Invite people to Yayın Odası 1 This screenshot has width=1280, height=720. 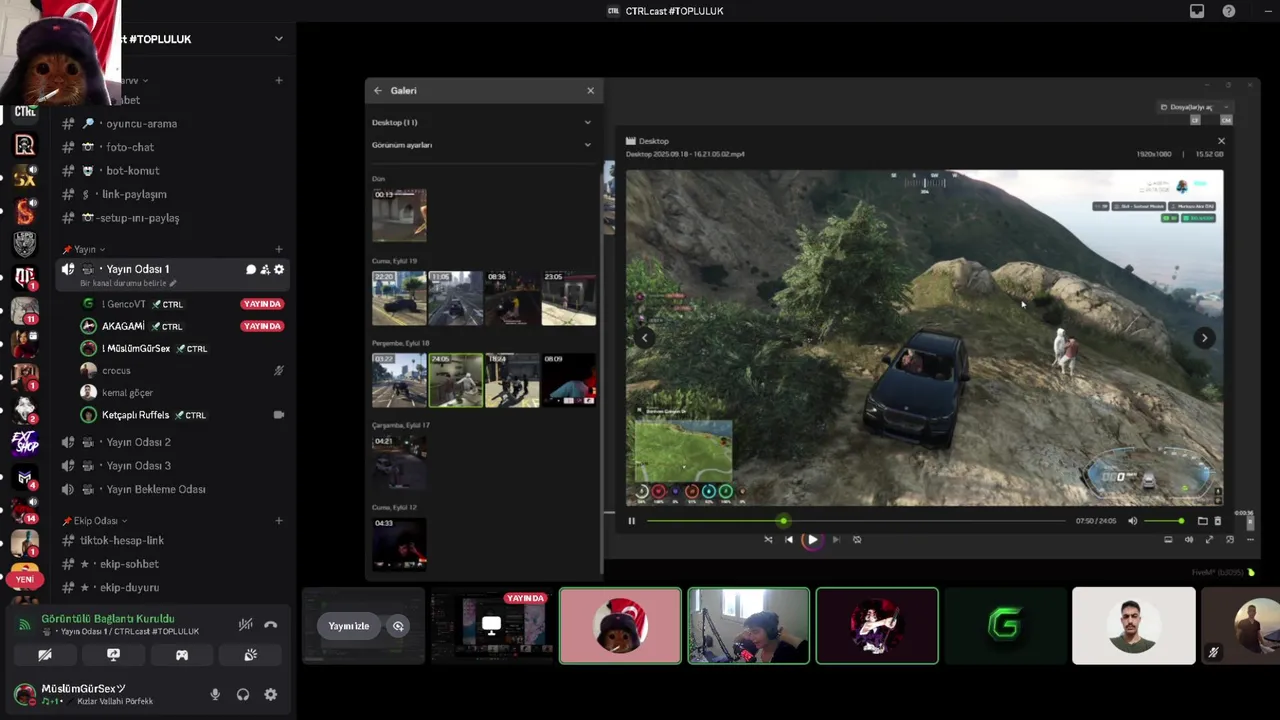tap(265, 269)
